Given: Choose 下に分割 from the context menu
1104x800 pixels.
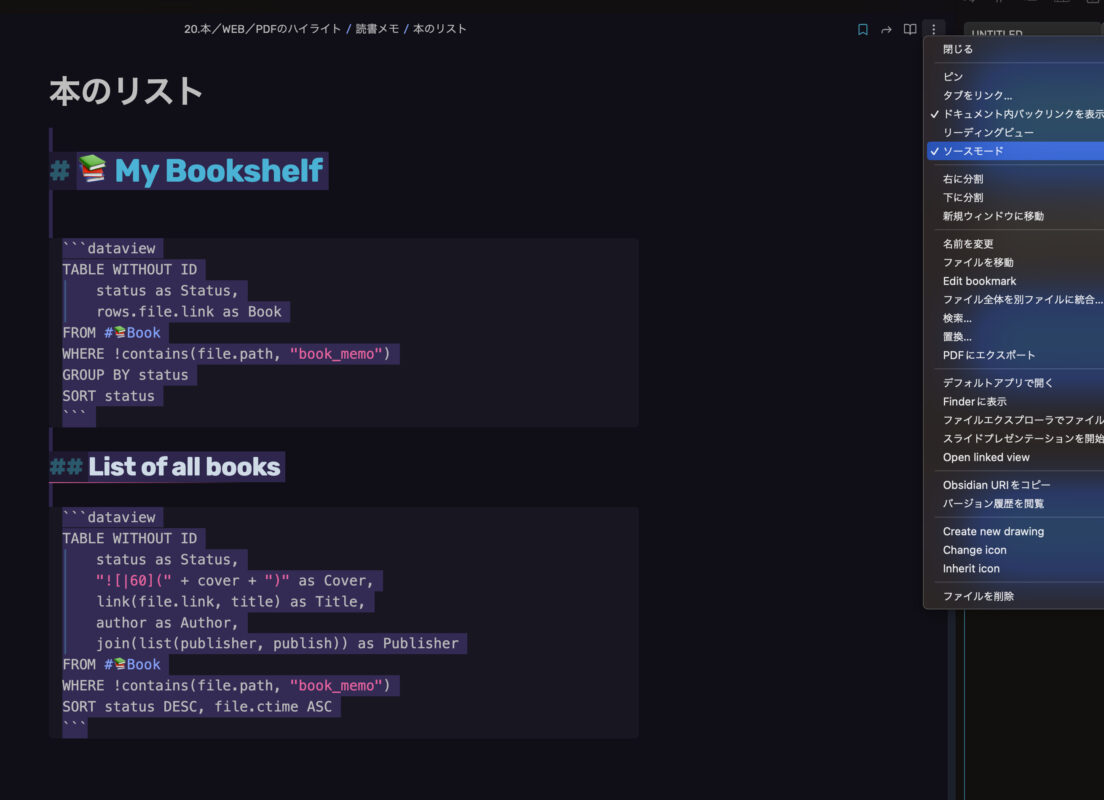Looking at the screenshot, I should coord(963,198).
